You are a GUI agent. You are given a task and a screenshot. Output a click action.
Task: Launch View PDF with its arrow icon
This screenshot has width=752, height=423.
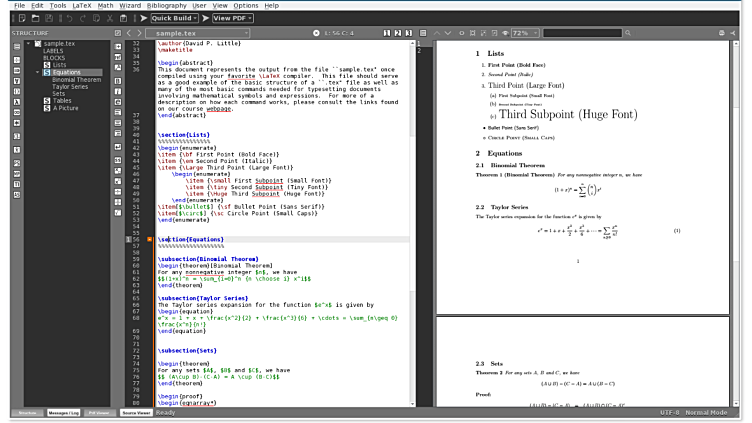[x=205, y=18]
